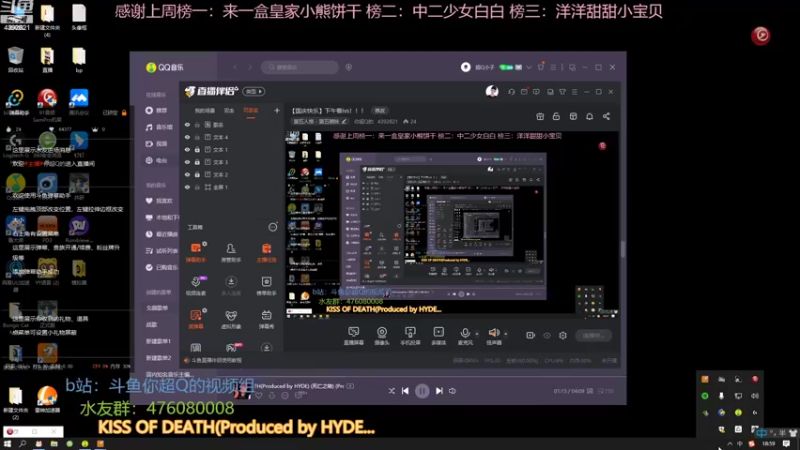800x450 pixels.
Task: Open the 弹幕秀 tool in the toolbox
Action: (266, 318)
